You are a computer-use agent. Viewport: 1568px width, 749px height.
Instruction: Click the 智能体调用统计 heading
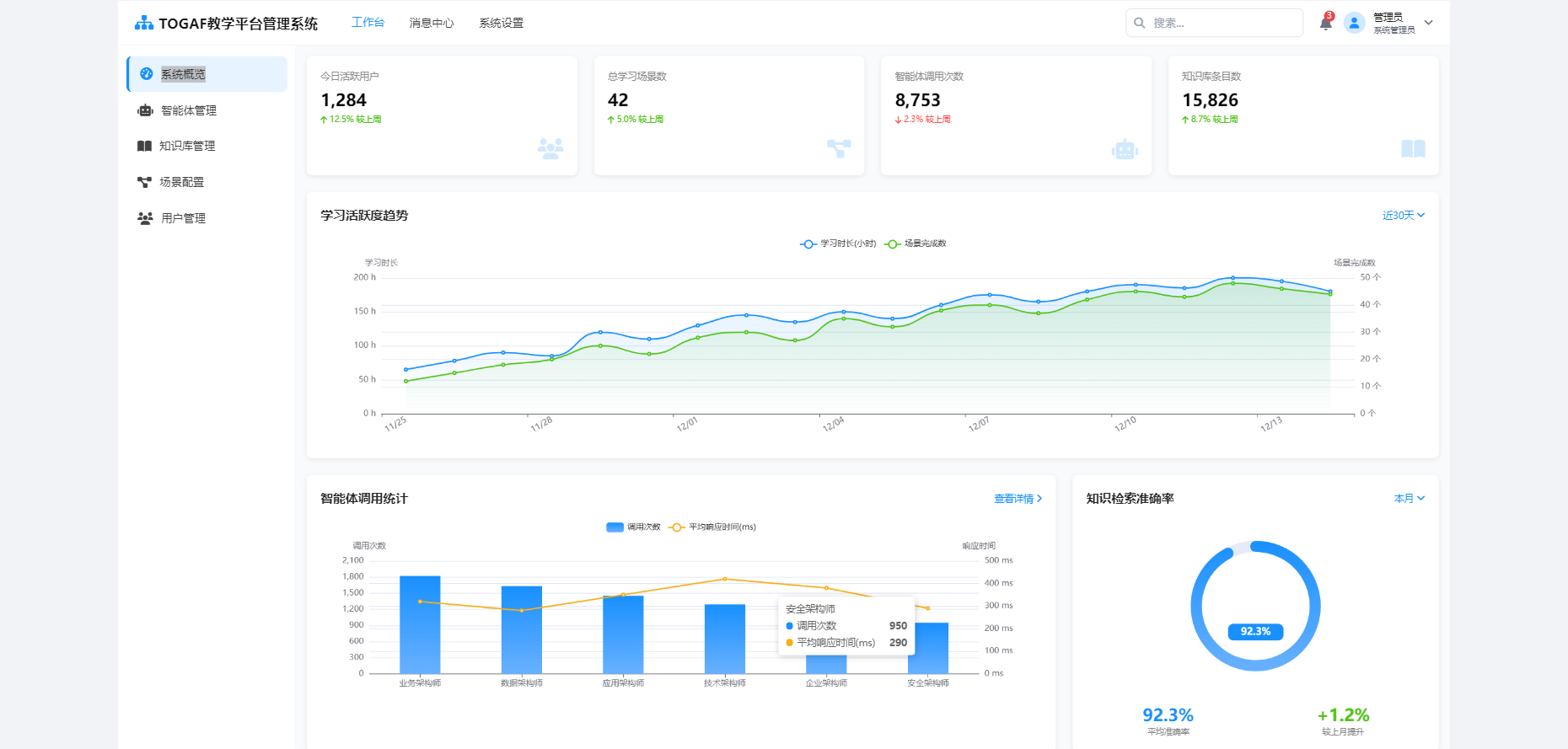364,499
